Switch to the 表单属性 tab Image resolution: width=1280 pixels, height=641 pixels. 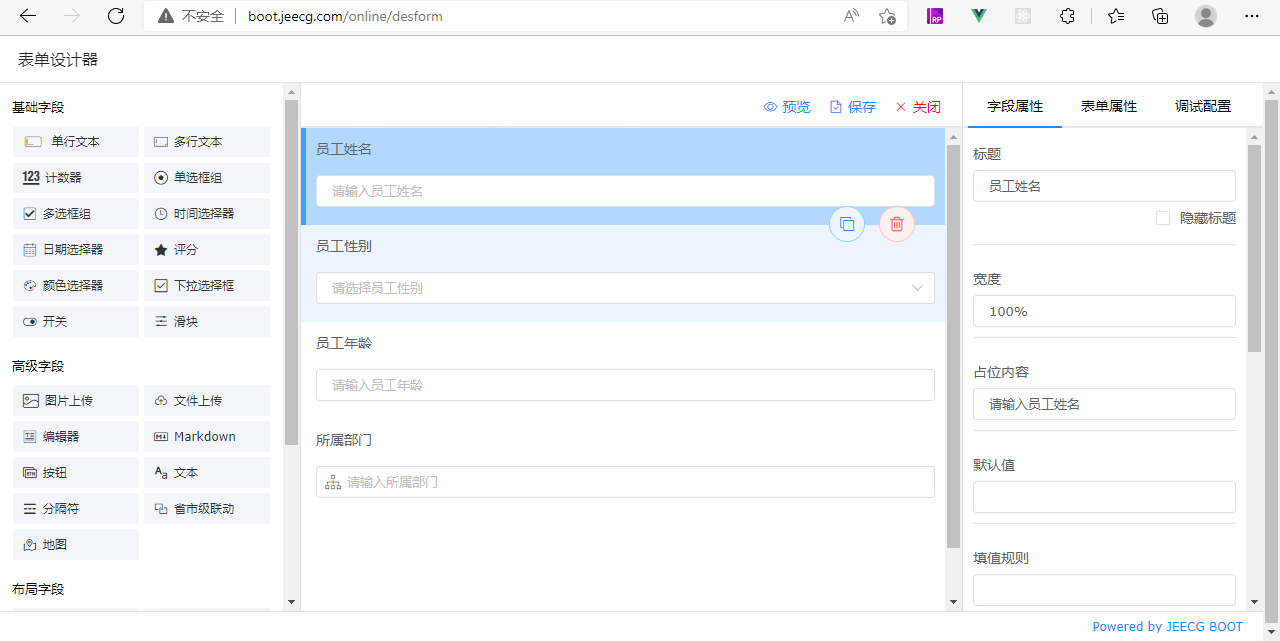coord(1109,106)
